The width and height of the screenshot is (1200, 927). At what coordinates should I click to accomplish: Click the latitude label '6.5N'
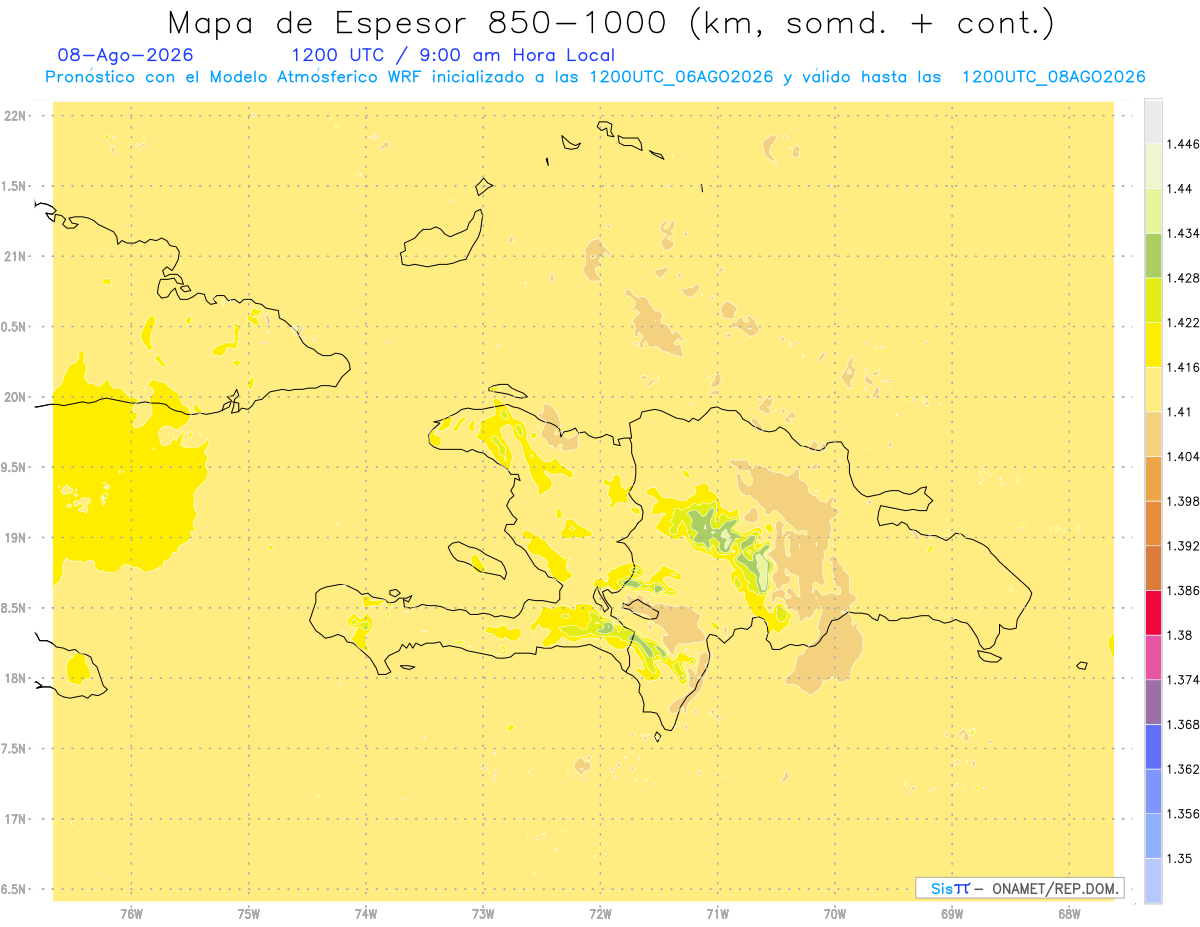15,889
